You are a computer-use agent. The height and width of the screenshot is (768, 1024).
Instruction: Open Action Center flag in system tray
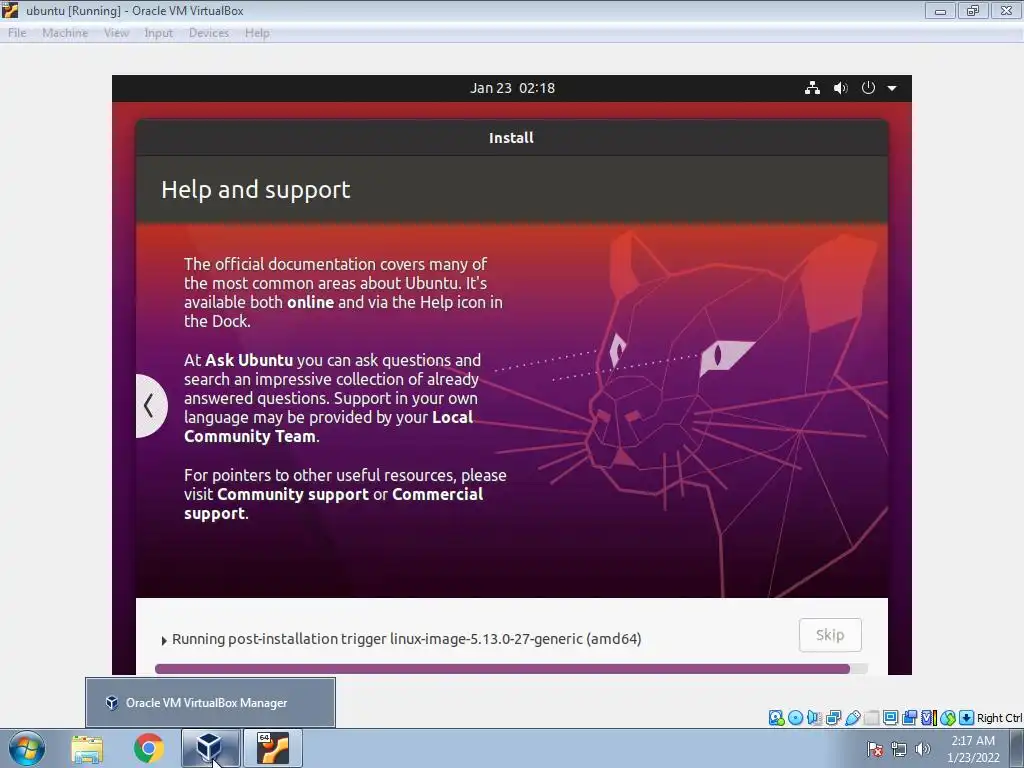point(874,749)
